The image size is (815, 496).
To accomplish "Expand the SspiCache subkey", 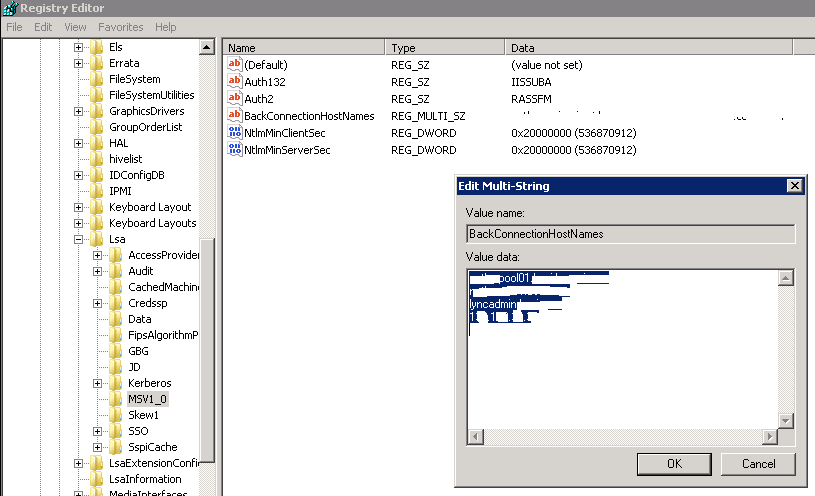I will 98,447.
